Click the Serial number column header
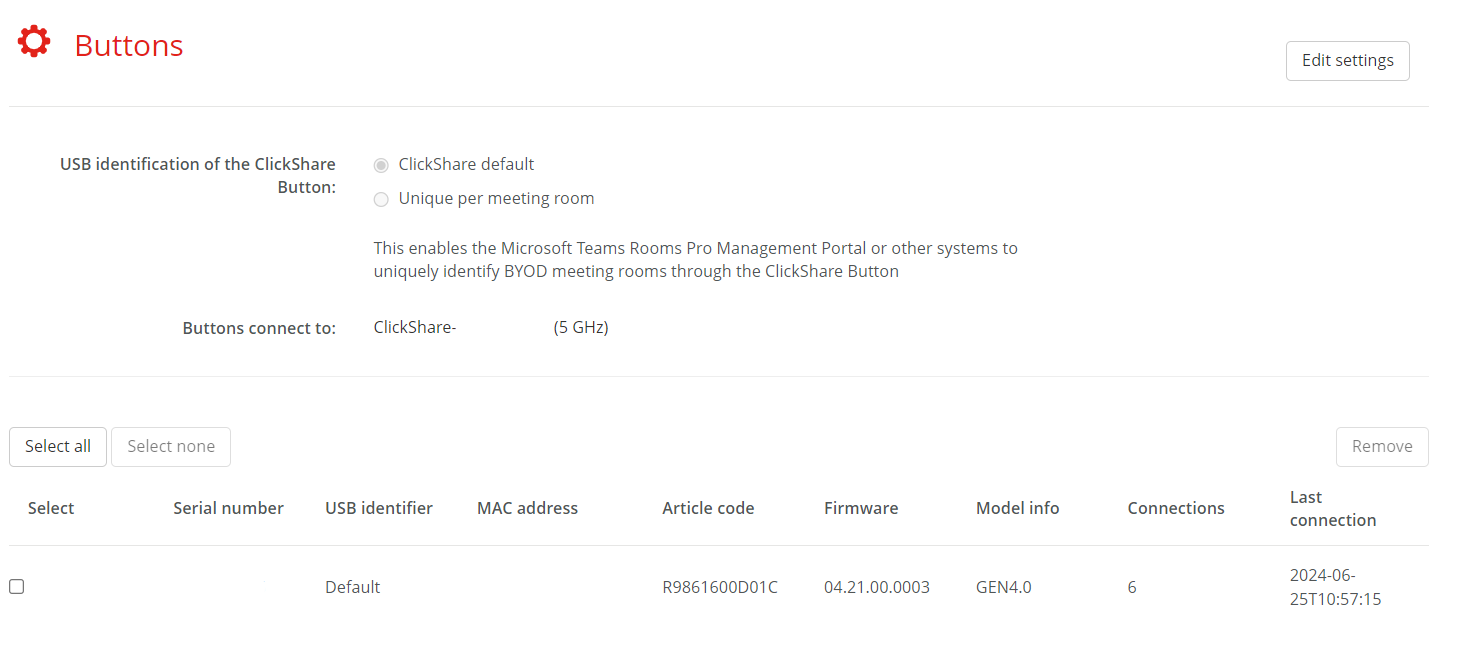The image size is (1465, 658). pos(228,508)
